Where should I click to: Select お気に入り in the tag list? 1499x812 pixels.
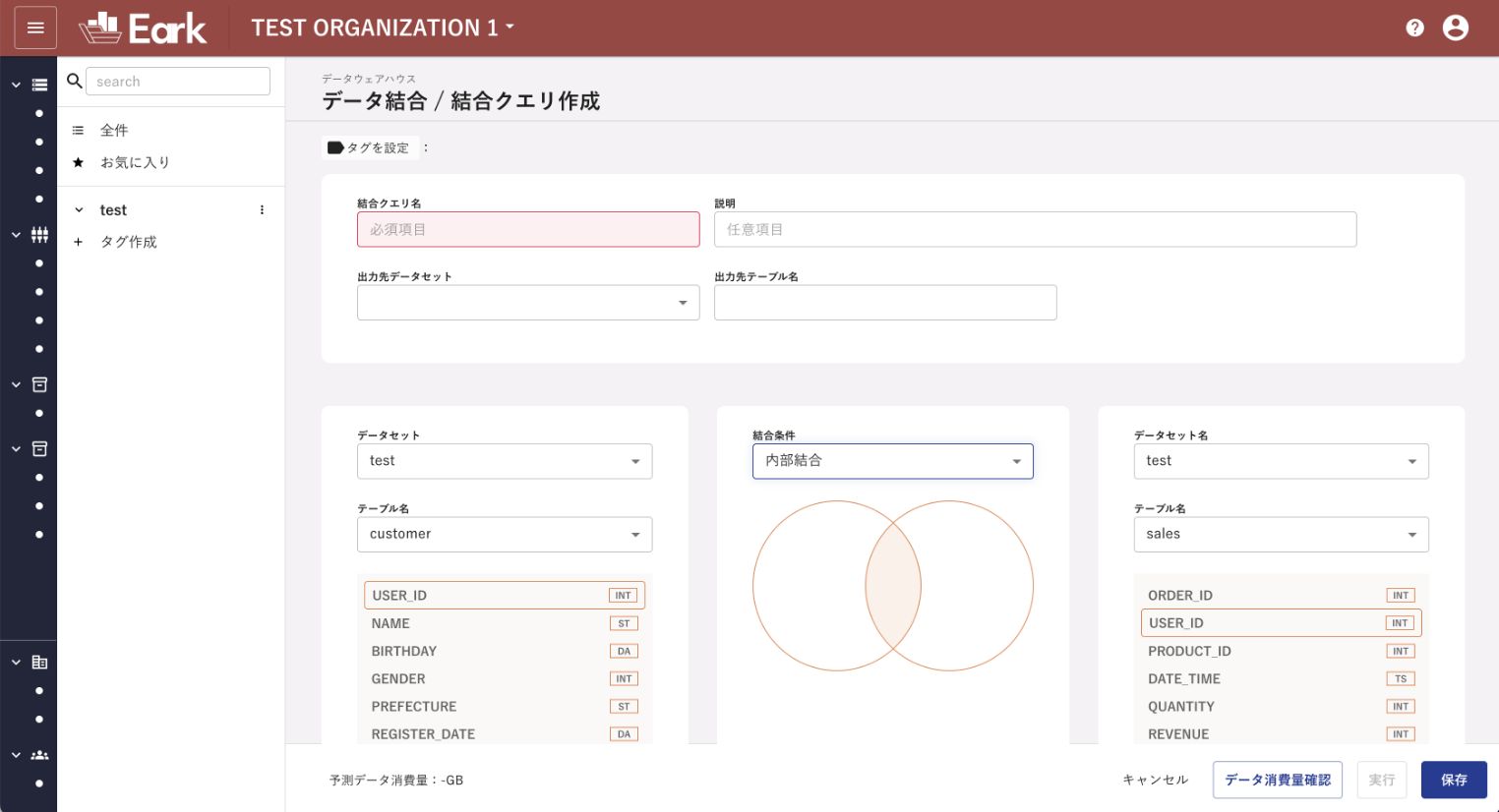(x=135, y=162)
